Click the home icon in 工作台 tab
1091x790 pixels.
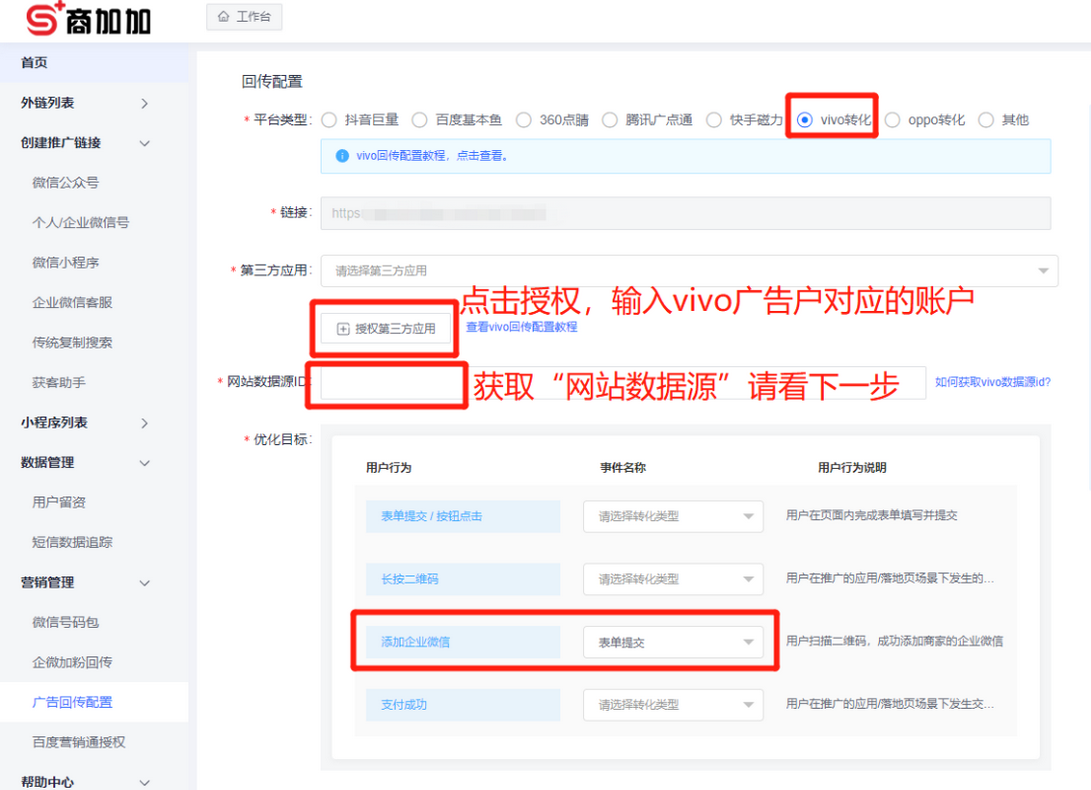tap(223, 17)
